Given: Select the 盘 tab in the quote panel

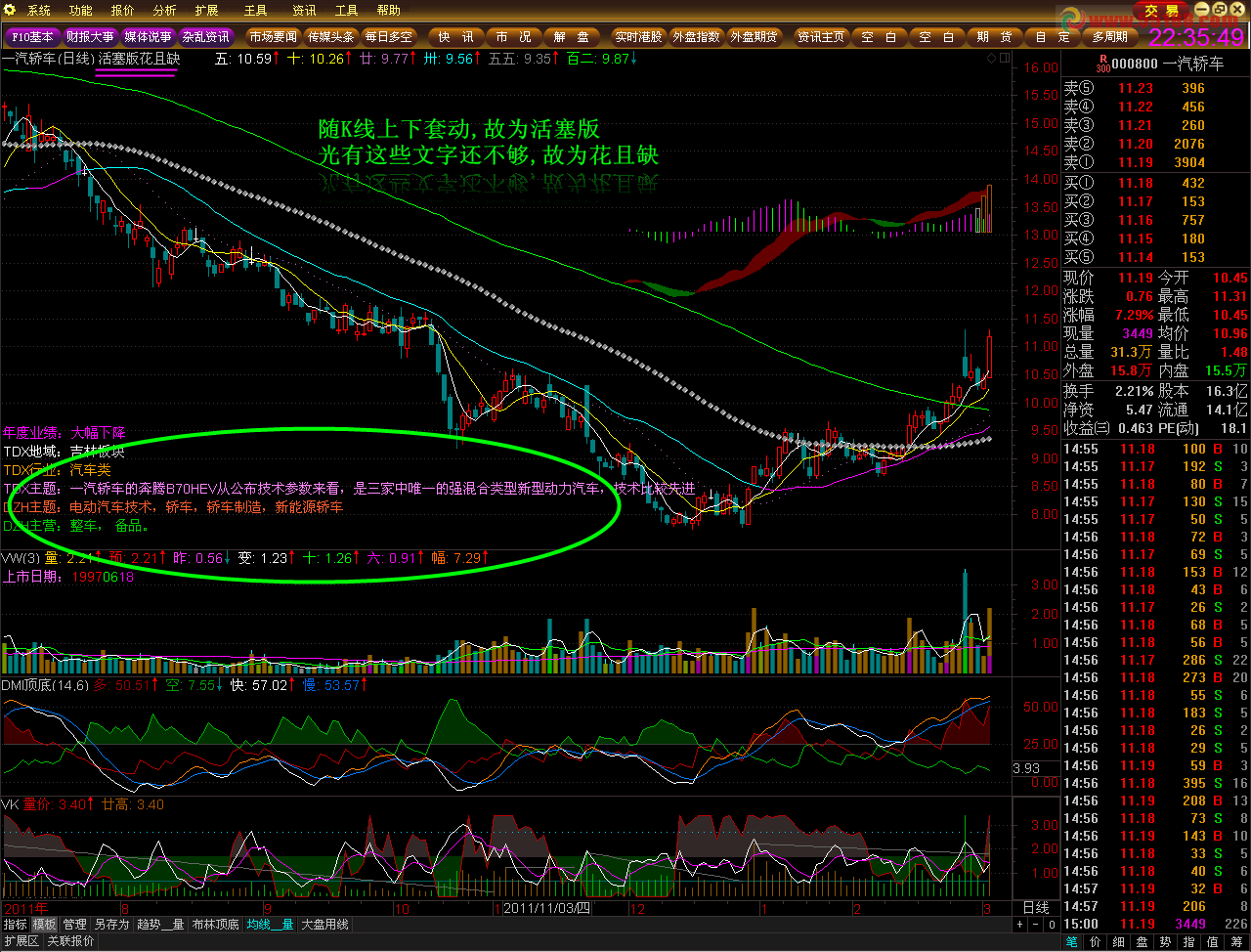Looking at the screenshot, I should (1142, 942).
